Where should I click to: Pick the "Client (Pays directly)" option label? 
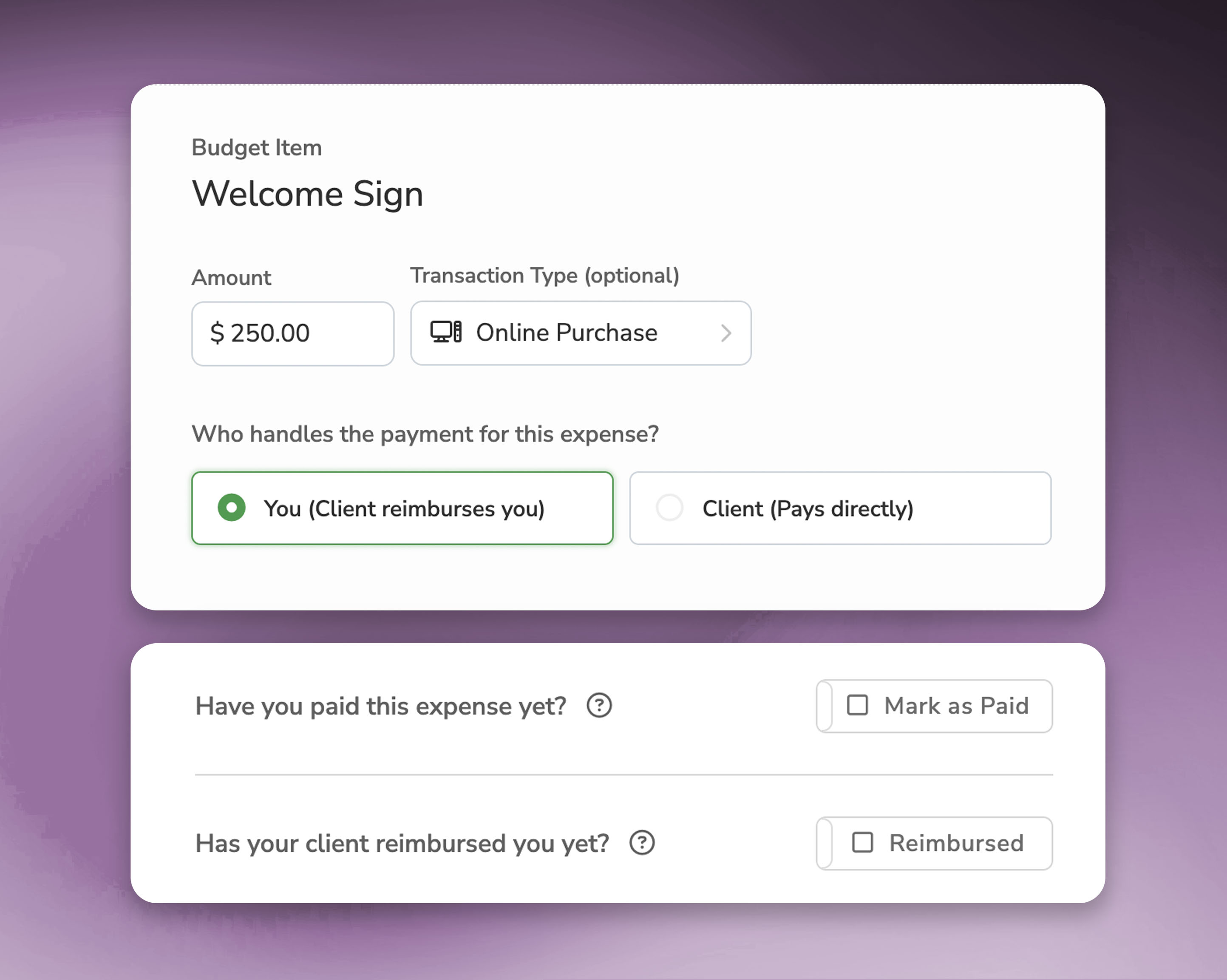808,508
